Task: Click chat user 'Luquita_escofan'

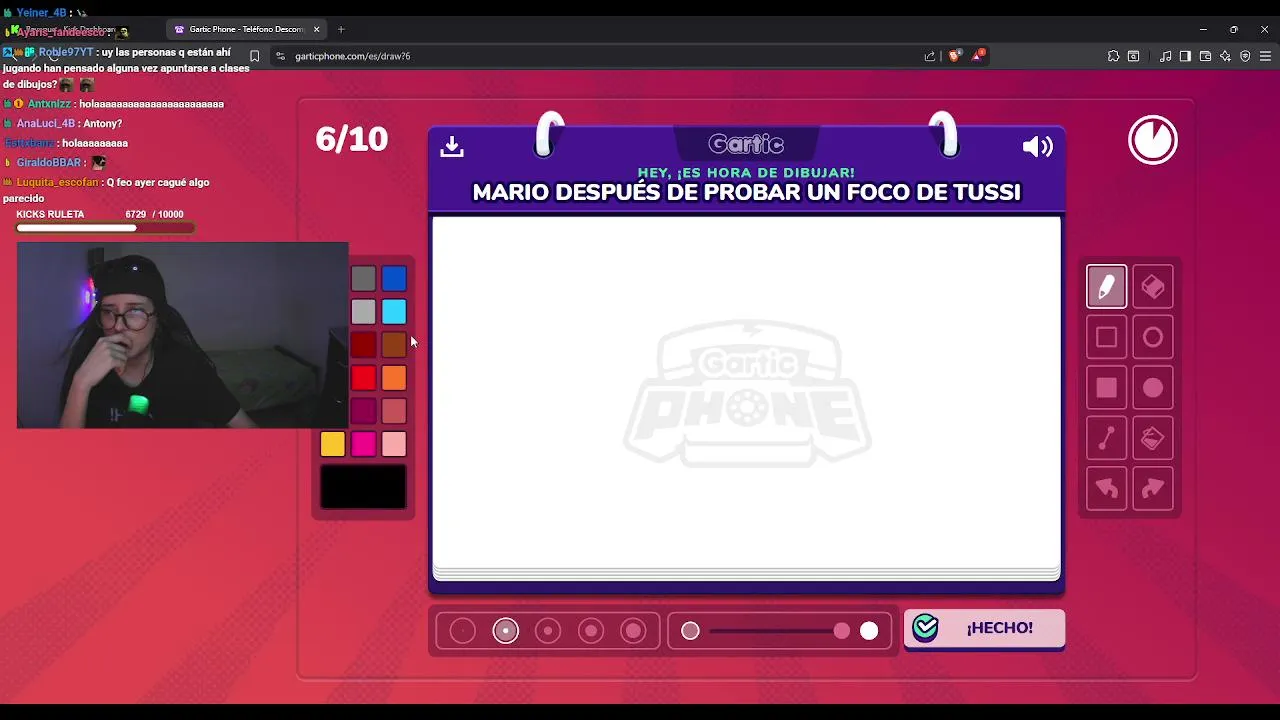Action: coord(57,182)
